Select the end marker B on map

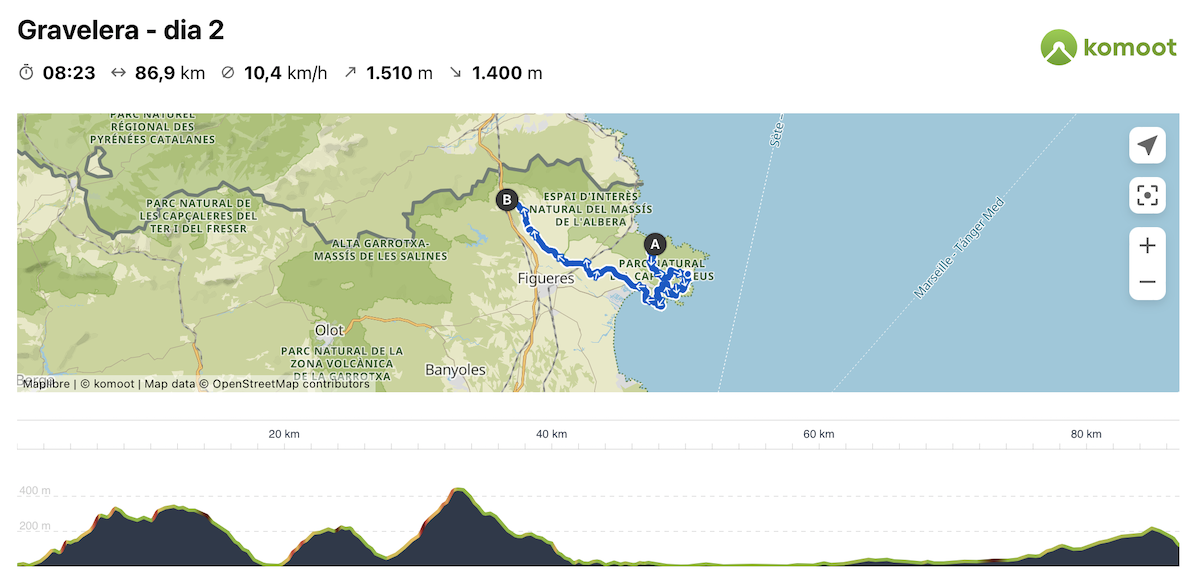pyautogui.click(x=508, y=200)
